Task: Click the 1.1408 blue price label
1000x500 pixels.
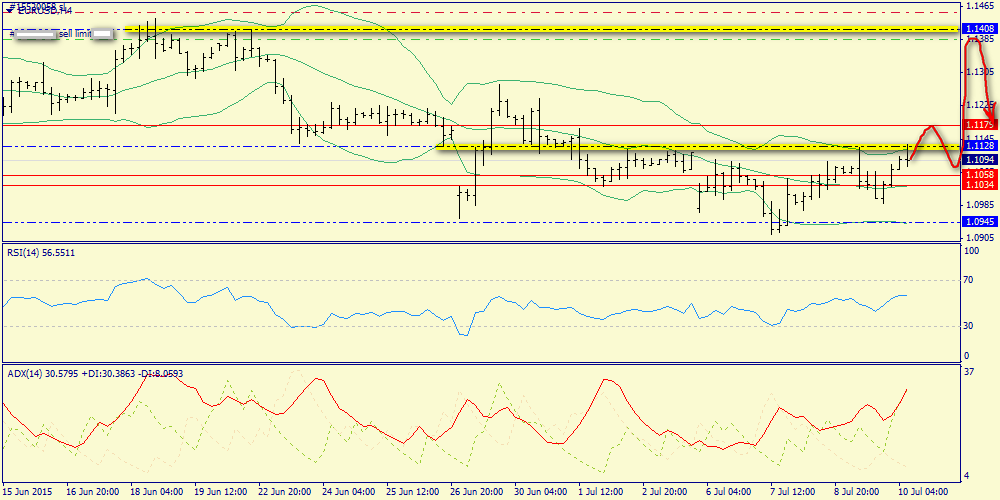Action: point(977,31)
